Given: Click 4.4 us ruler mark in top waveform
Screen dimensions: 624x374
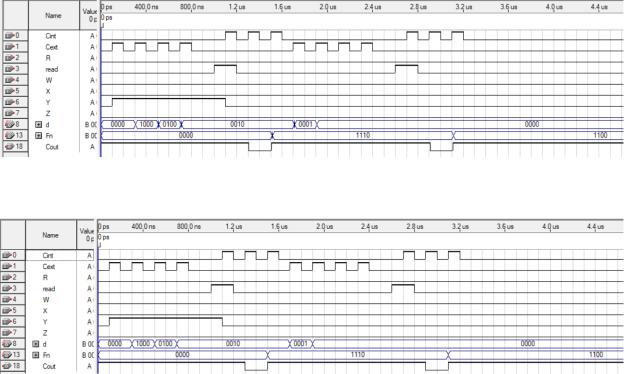Looking at the screenshot, I should click(599, 7).
